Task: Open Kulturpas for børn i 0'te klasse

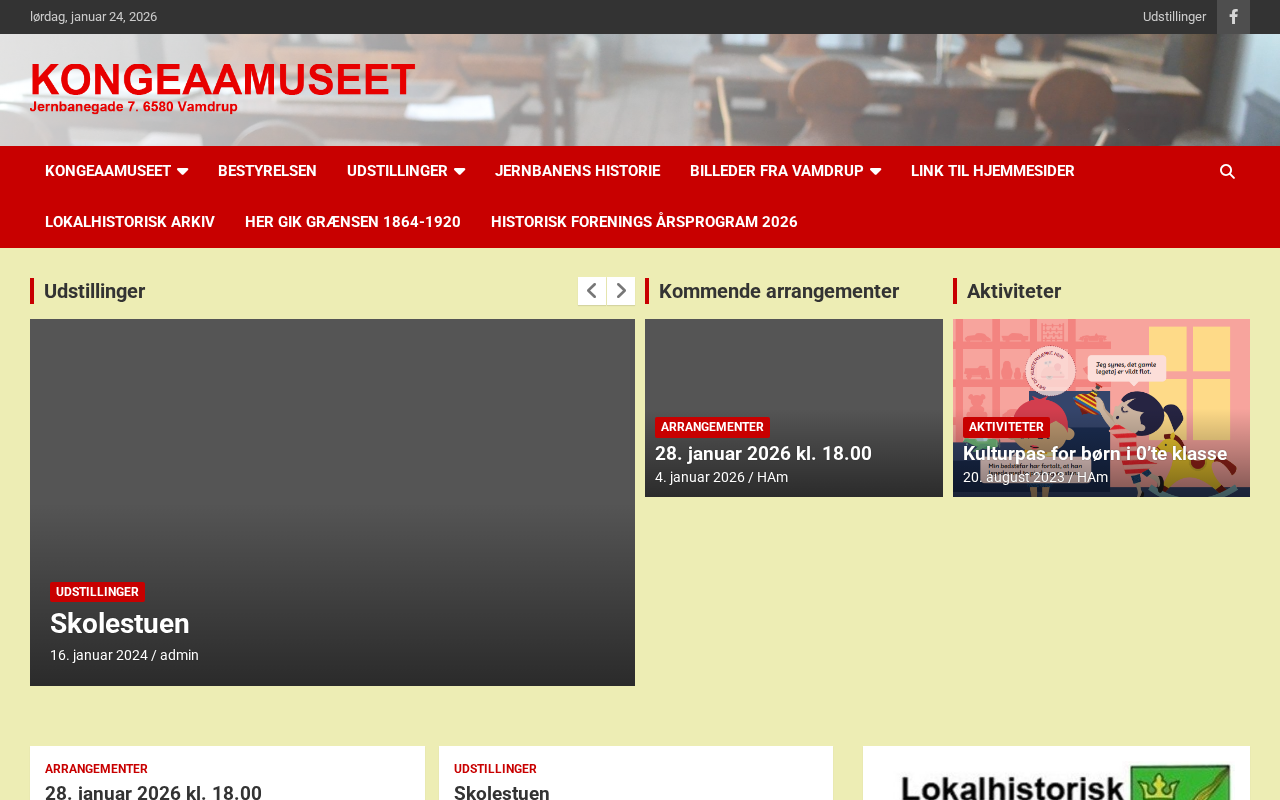Action: (x=1095, y=454)
